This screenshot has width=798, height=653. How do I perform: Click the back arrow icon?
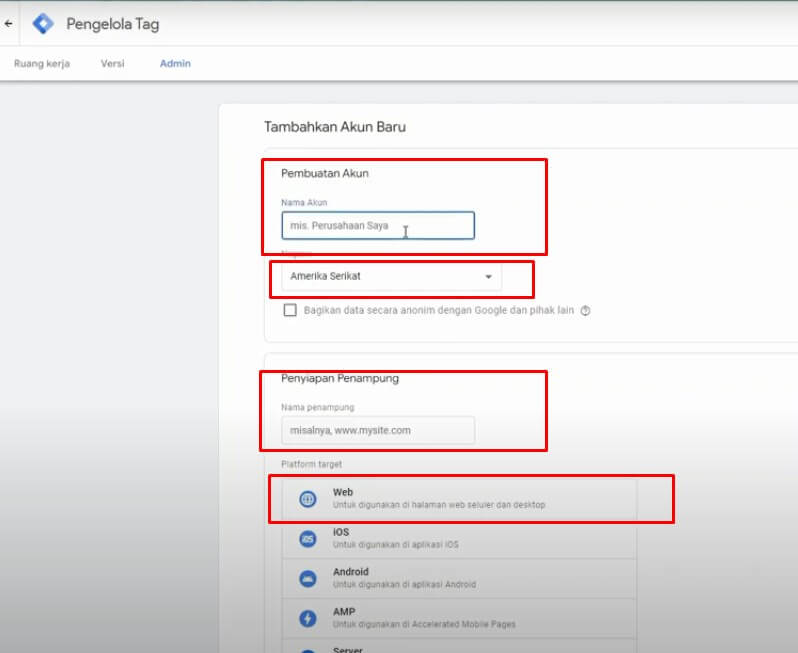9,23
